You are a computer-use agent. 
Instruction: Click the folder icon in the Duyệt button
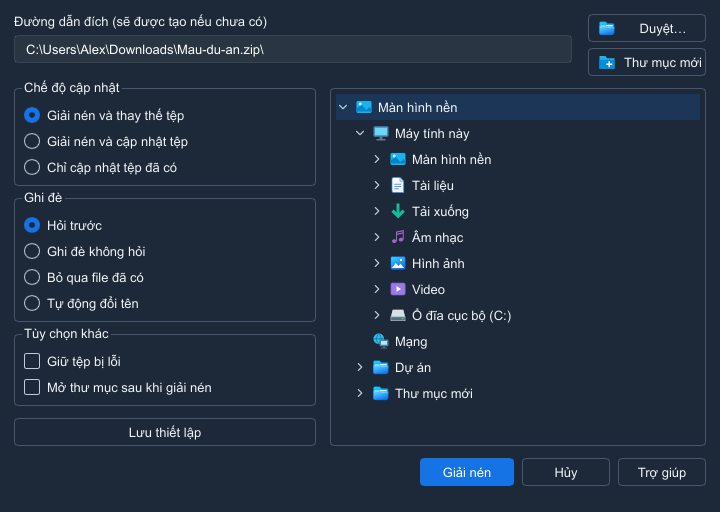point(607,28)
